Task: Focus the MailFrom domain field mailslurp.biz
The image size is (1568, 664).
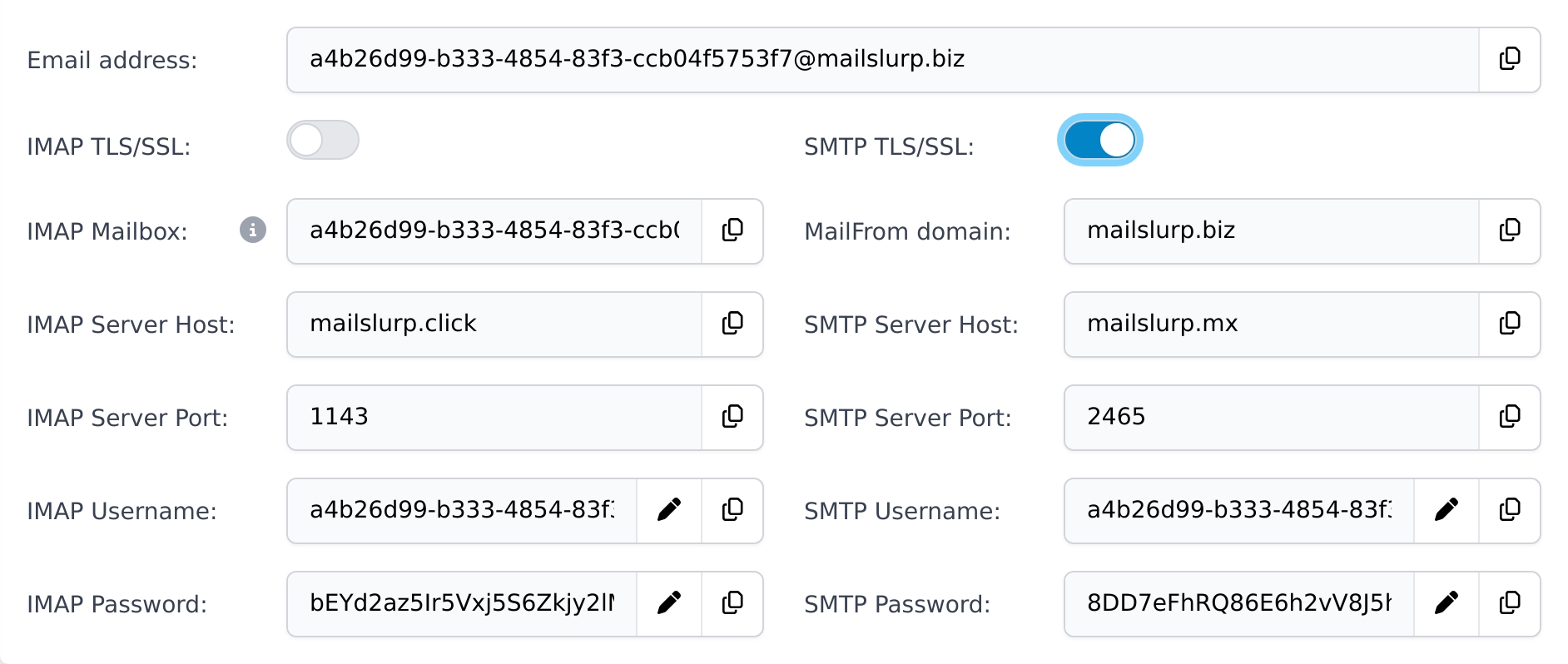Action: (1272, 231)
